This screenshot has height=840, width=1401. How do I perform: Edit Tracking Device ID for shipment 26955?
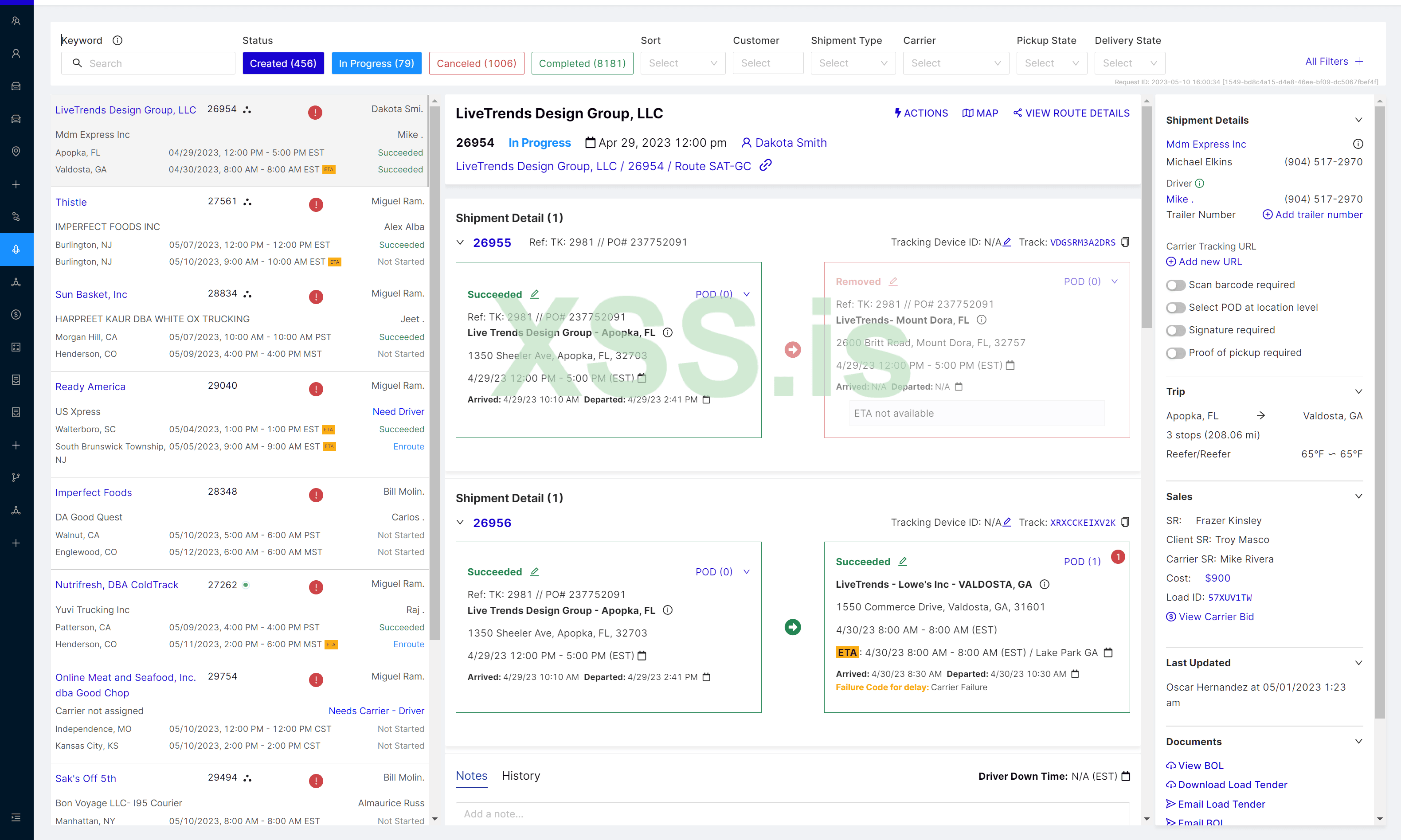coord(1007,242)
